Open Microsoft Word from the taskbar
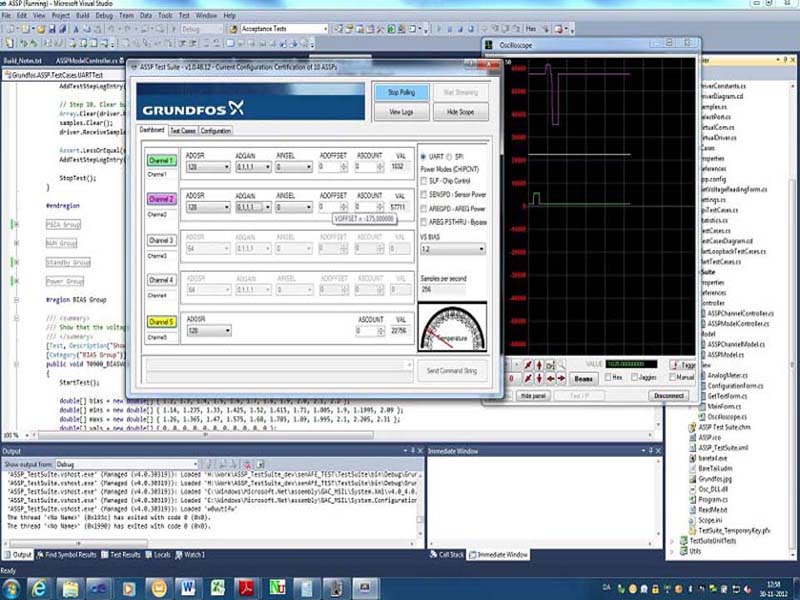The image size is (800, 600). pos(188,588)
